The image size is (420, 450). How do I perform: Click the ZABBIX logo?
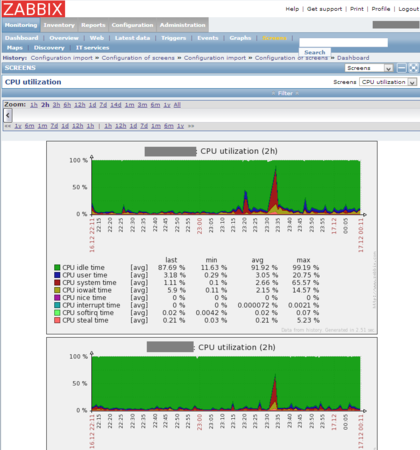pyautogui.click(x=33, y=9)
